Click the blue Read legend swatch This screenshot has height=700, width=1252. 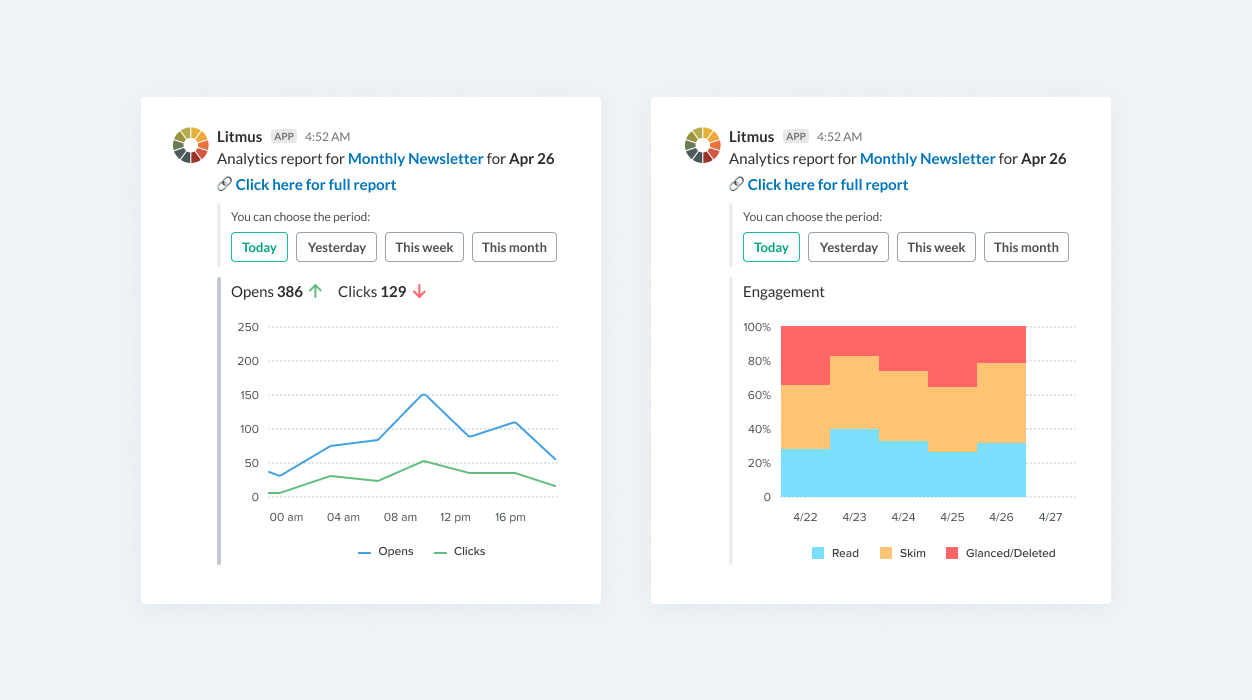point(818,553)
